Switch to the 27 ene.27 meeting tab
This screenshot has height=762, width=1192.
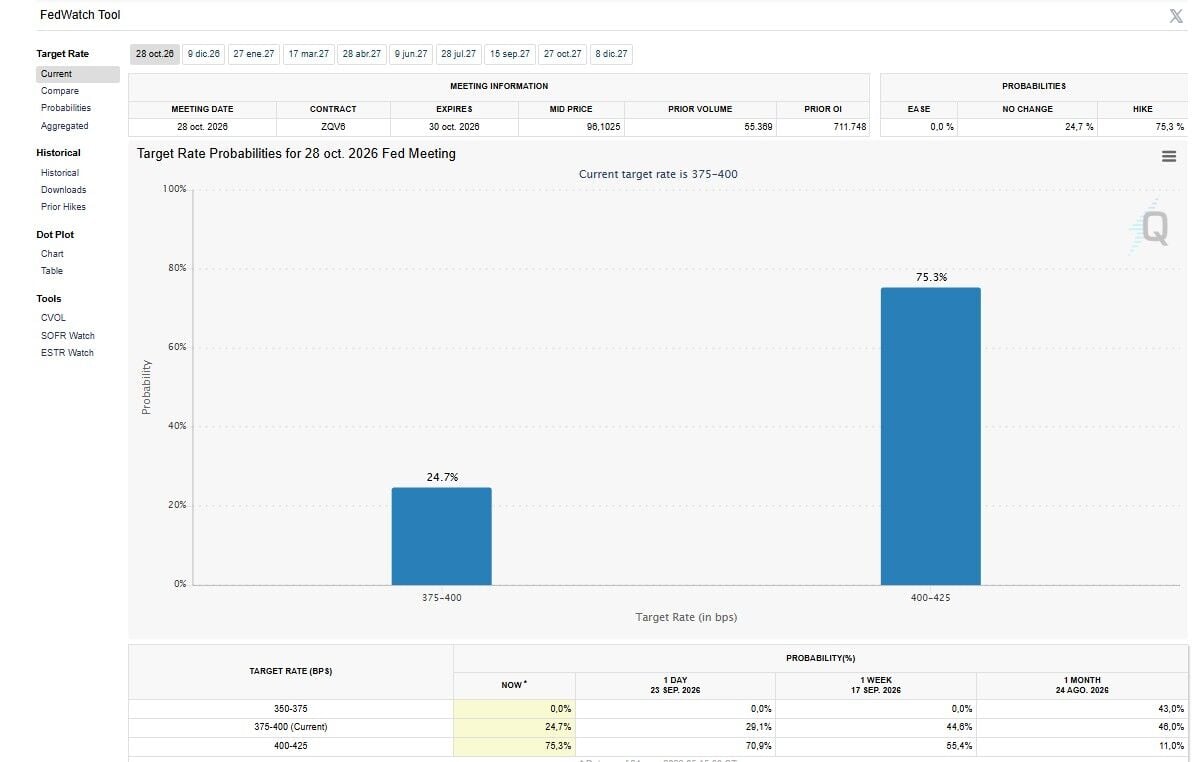tap(254, 54)
